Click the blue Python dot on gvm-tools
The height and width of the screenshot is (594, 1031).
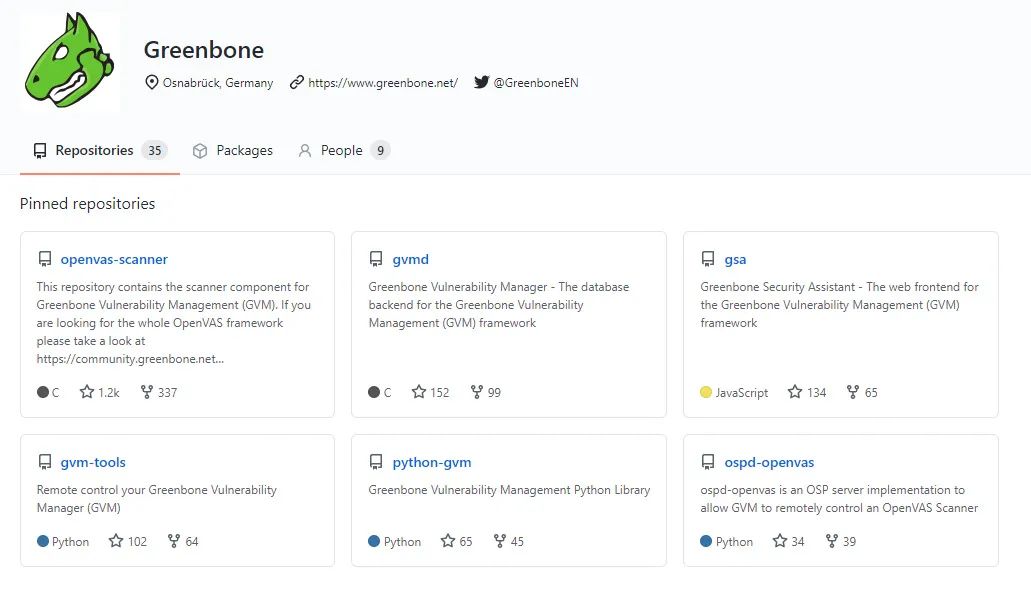coord(43,541)
